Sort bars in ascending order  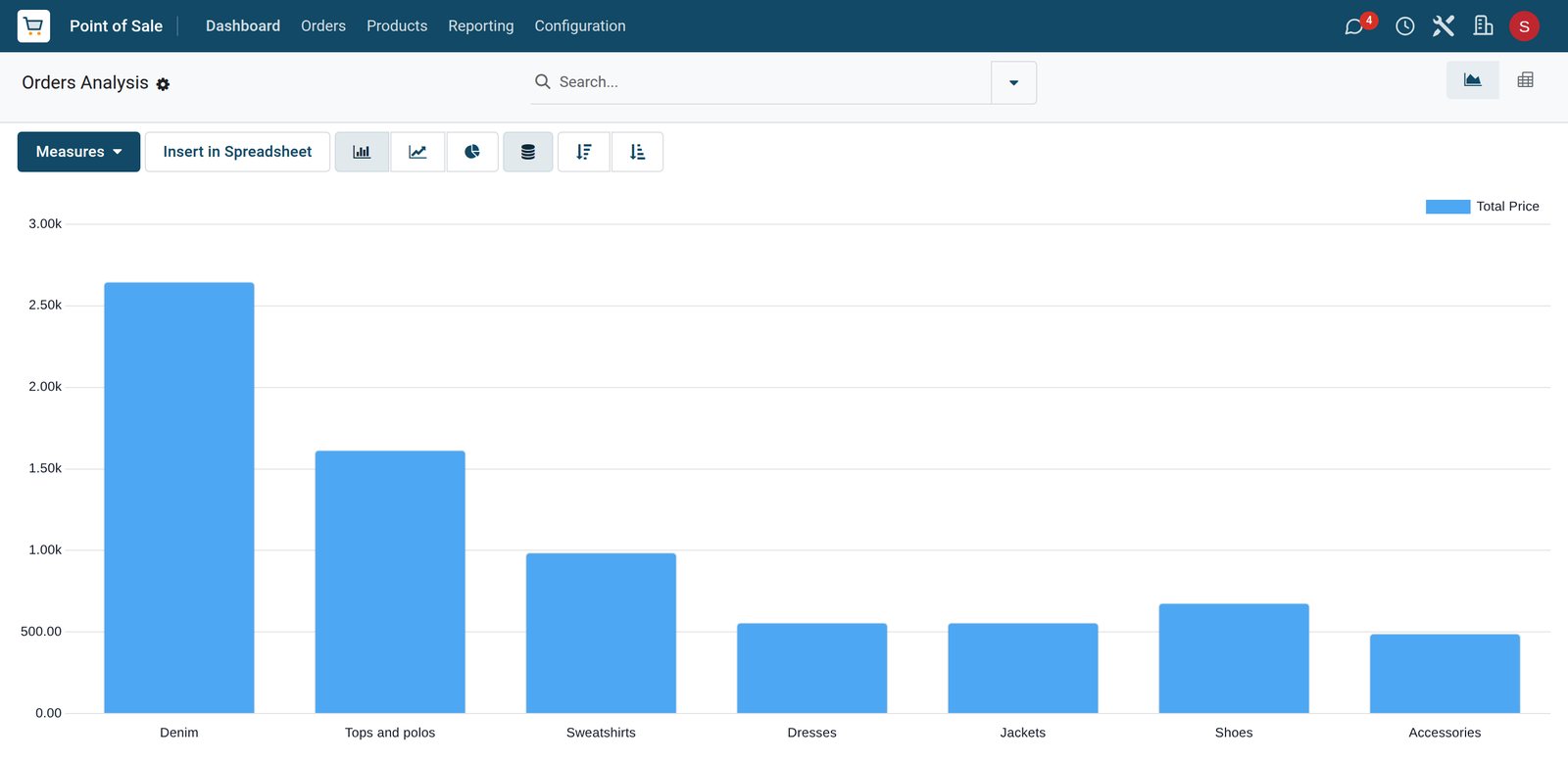(637, 152)
